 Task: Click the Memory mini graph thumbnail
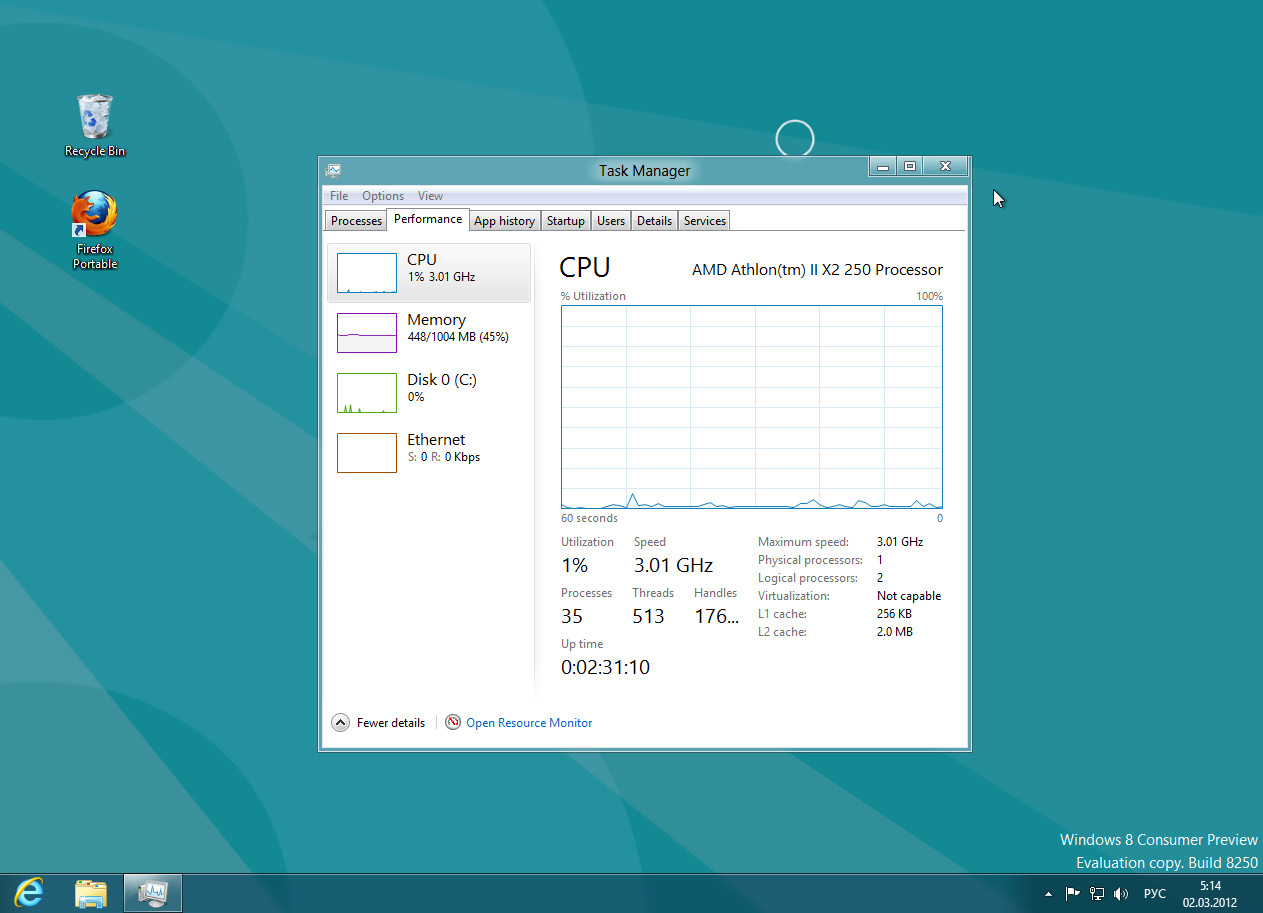(x=367, y=333)
